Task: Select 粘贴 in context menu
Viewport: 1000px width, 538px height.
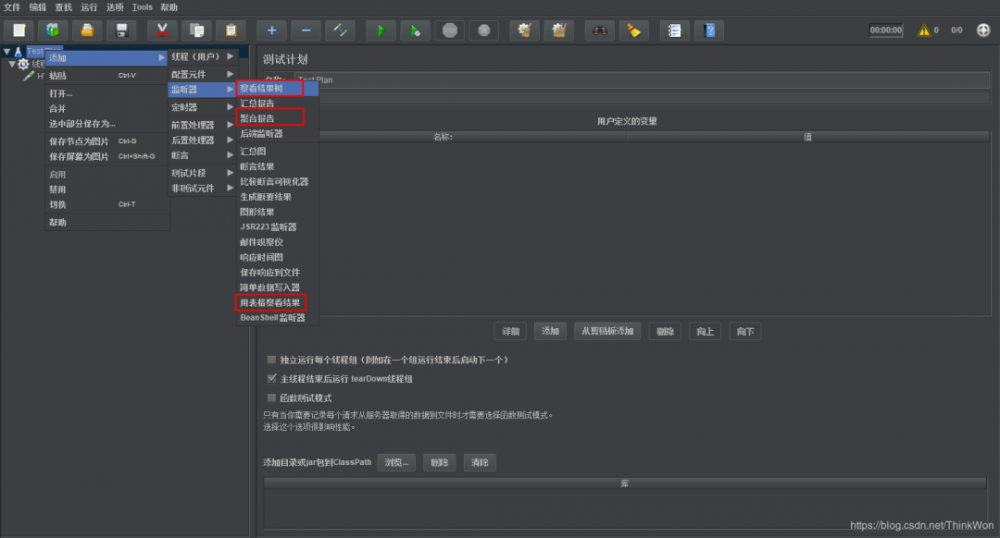Action: (107, 75)
